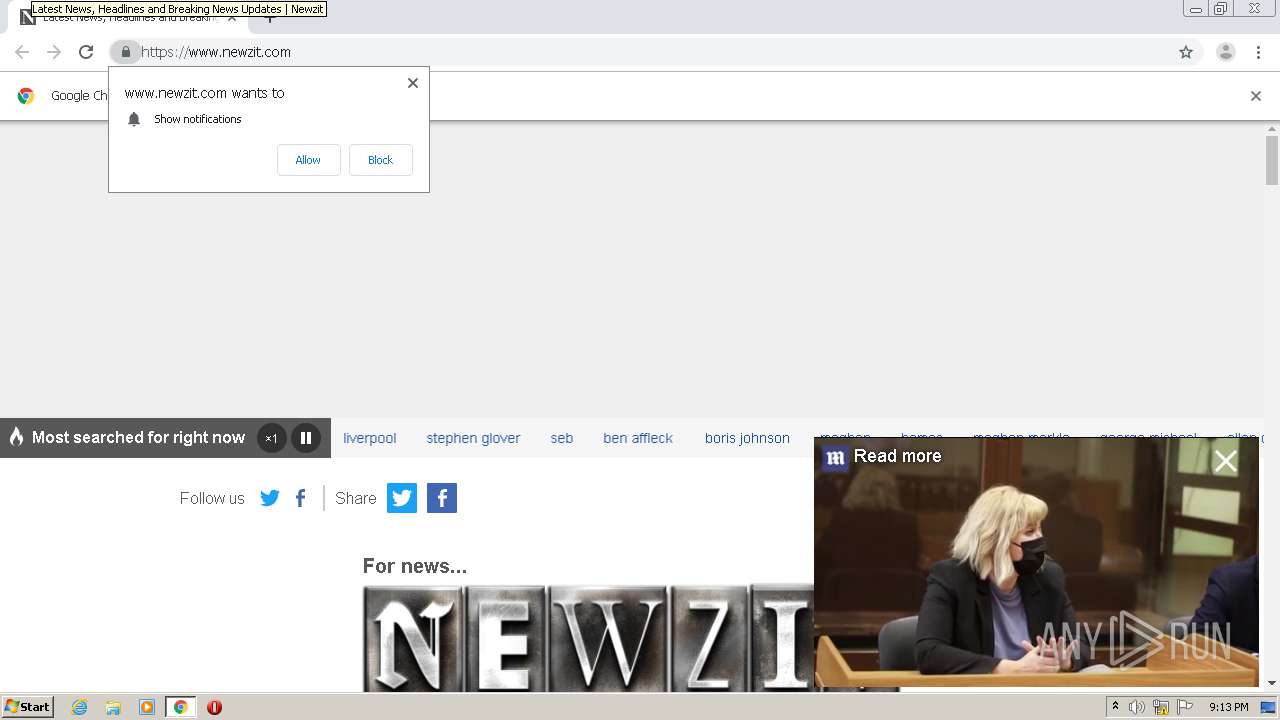The height and width of the screenshot is (720, 1280).
Task: Open the Windows Start menu
Action: point(28,707)
